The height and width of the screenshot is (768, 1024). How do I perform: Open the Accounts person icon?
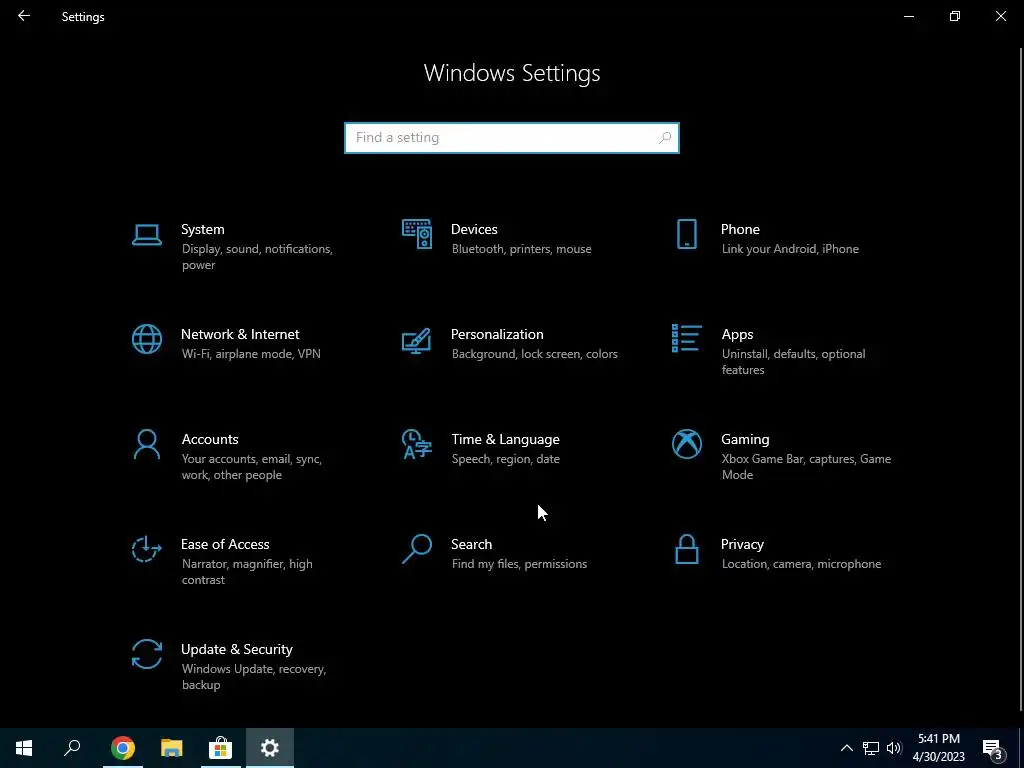[x=147, y=444]
